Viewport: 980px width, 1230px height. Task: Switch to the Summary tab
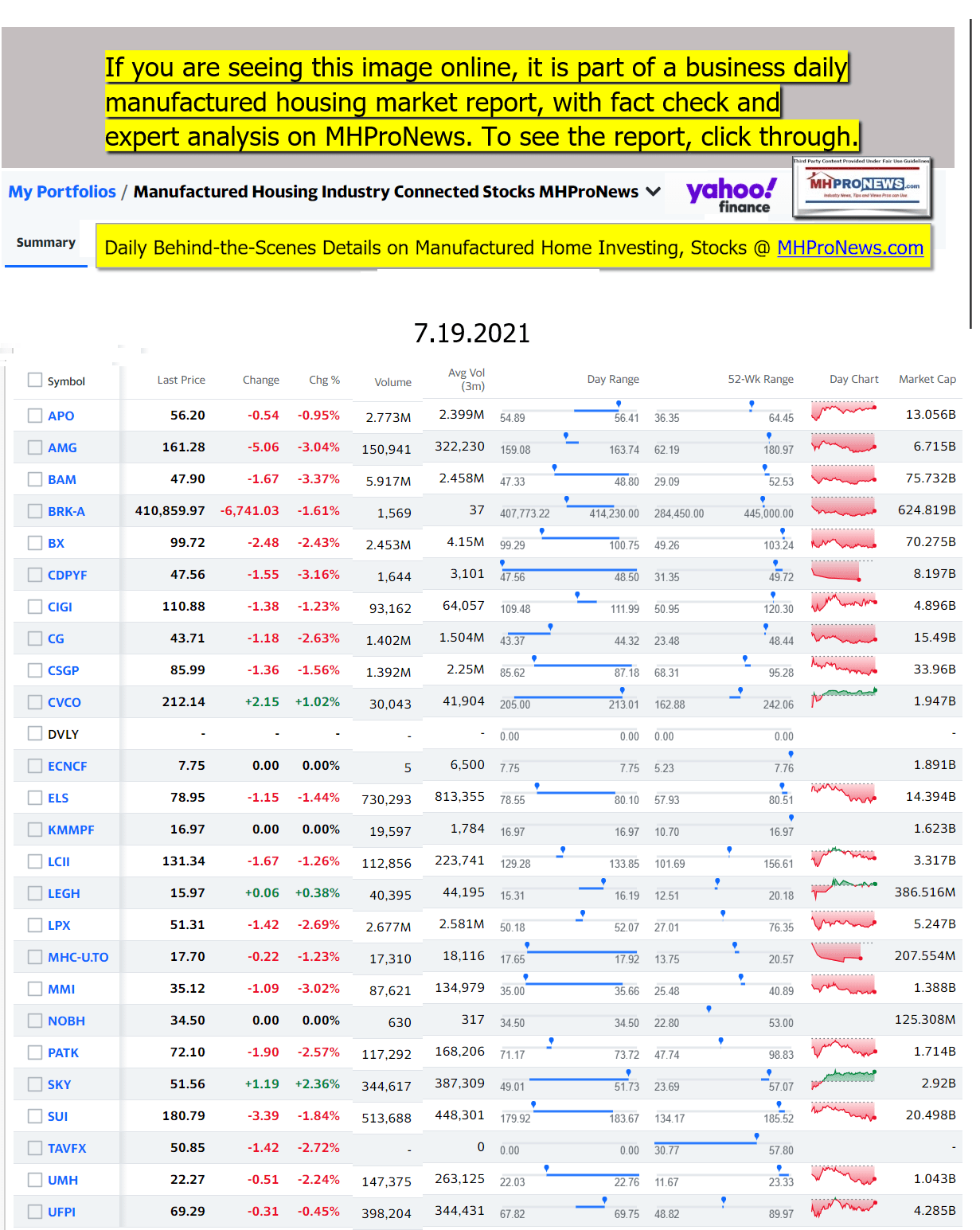click(x=46, y=243)
